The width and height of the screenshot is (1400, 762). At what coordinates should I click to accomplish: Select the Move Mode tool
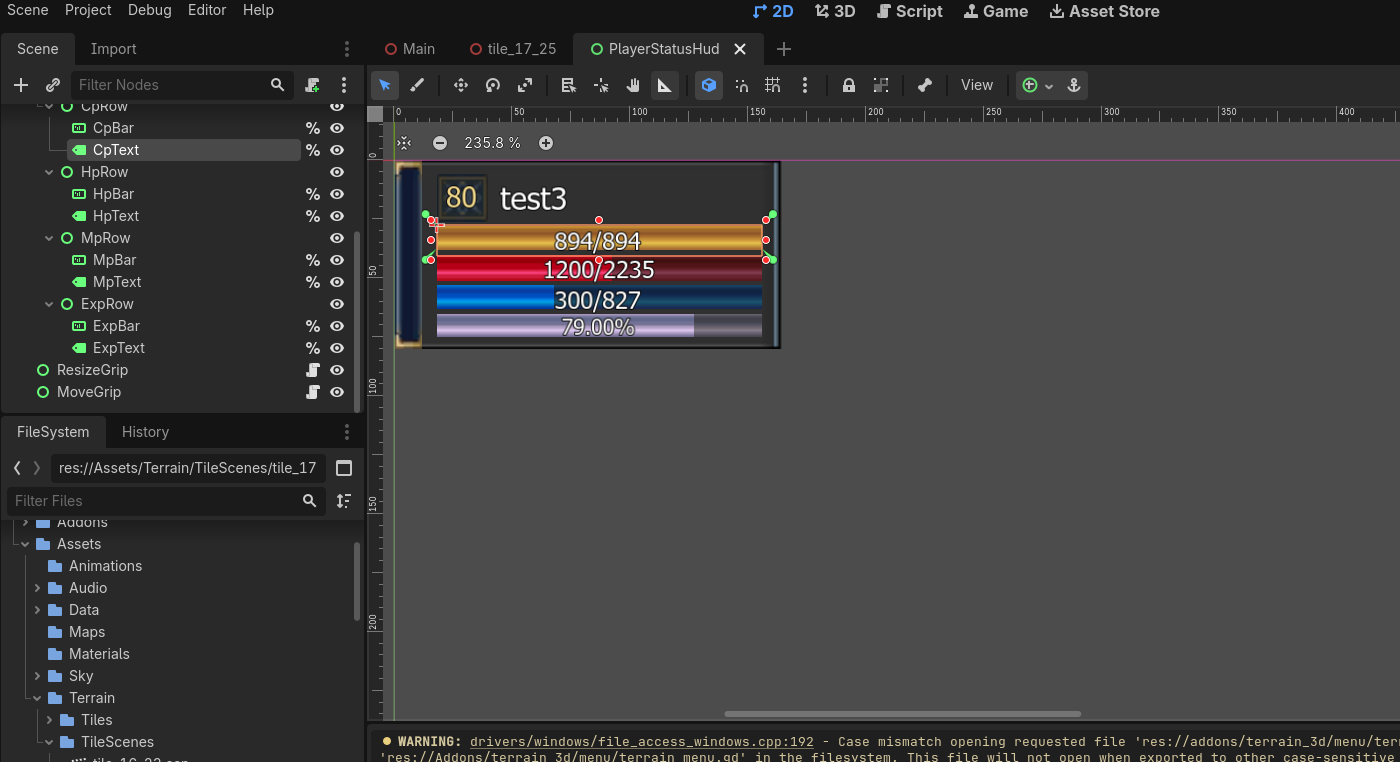(x=461, y=85)
